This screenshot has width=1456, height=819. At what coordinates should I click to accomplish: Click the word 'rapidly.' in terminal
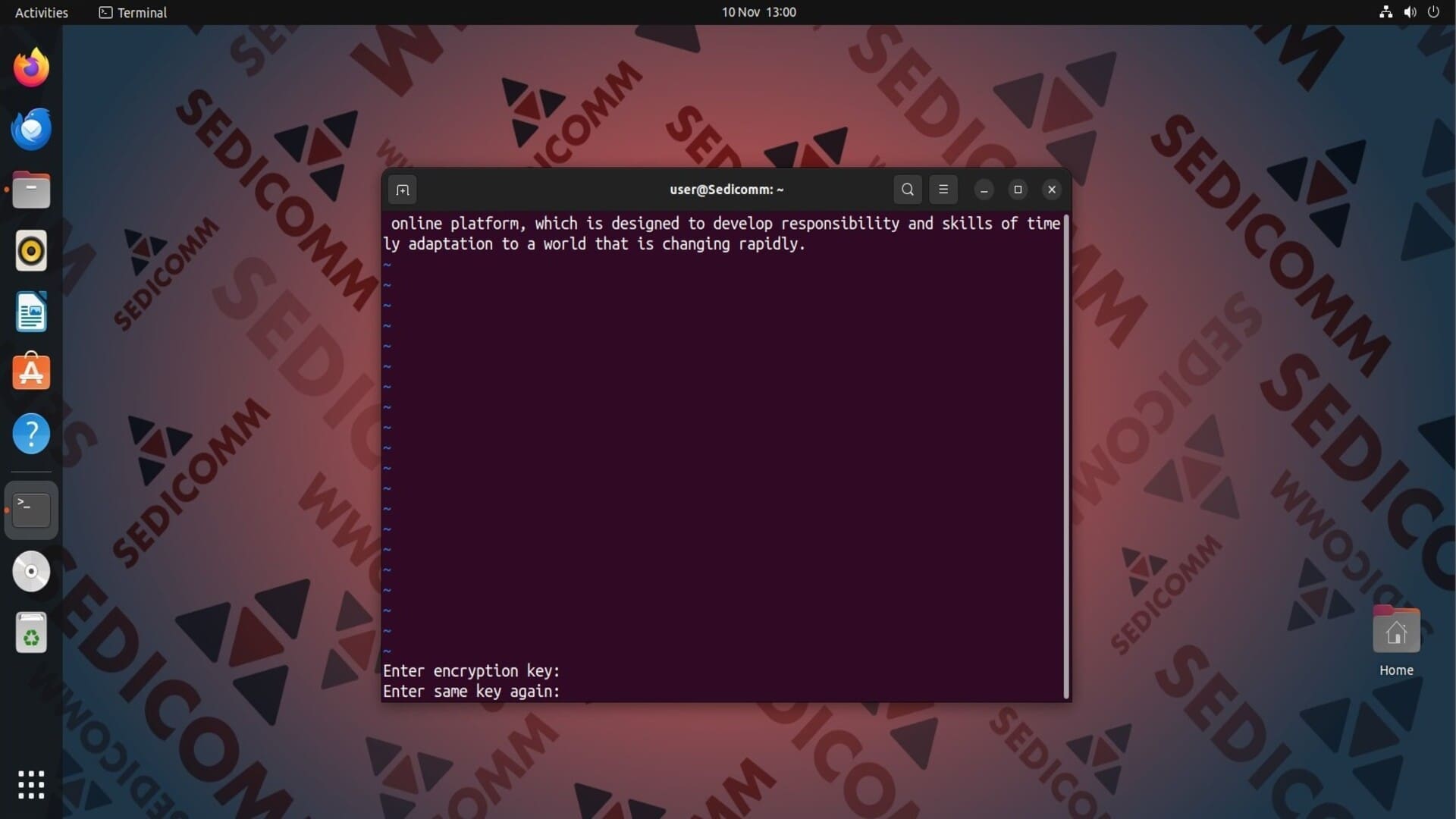click(772, 244)
